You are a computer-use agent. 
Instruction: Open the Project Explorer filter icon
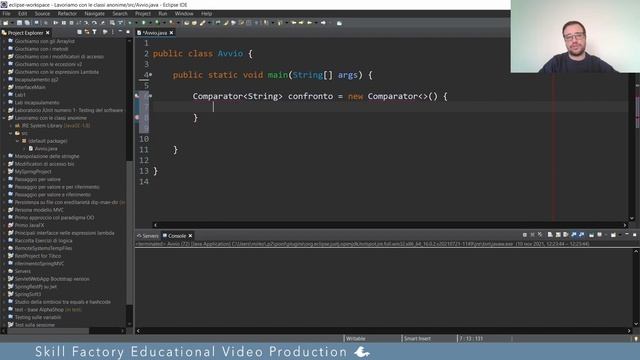(x=94, y=32)
